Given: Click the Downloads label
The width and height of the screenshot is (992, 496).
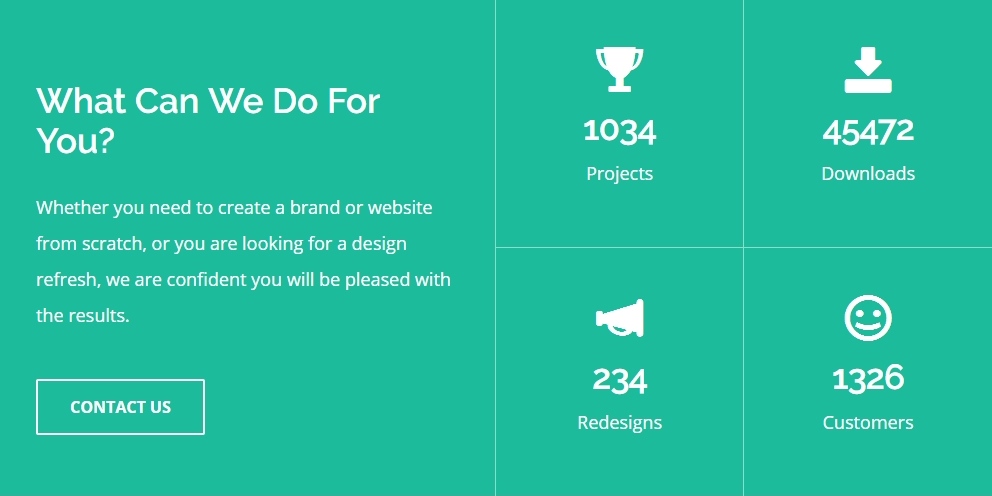Looking at the screenshot, I should pos(868,173).
